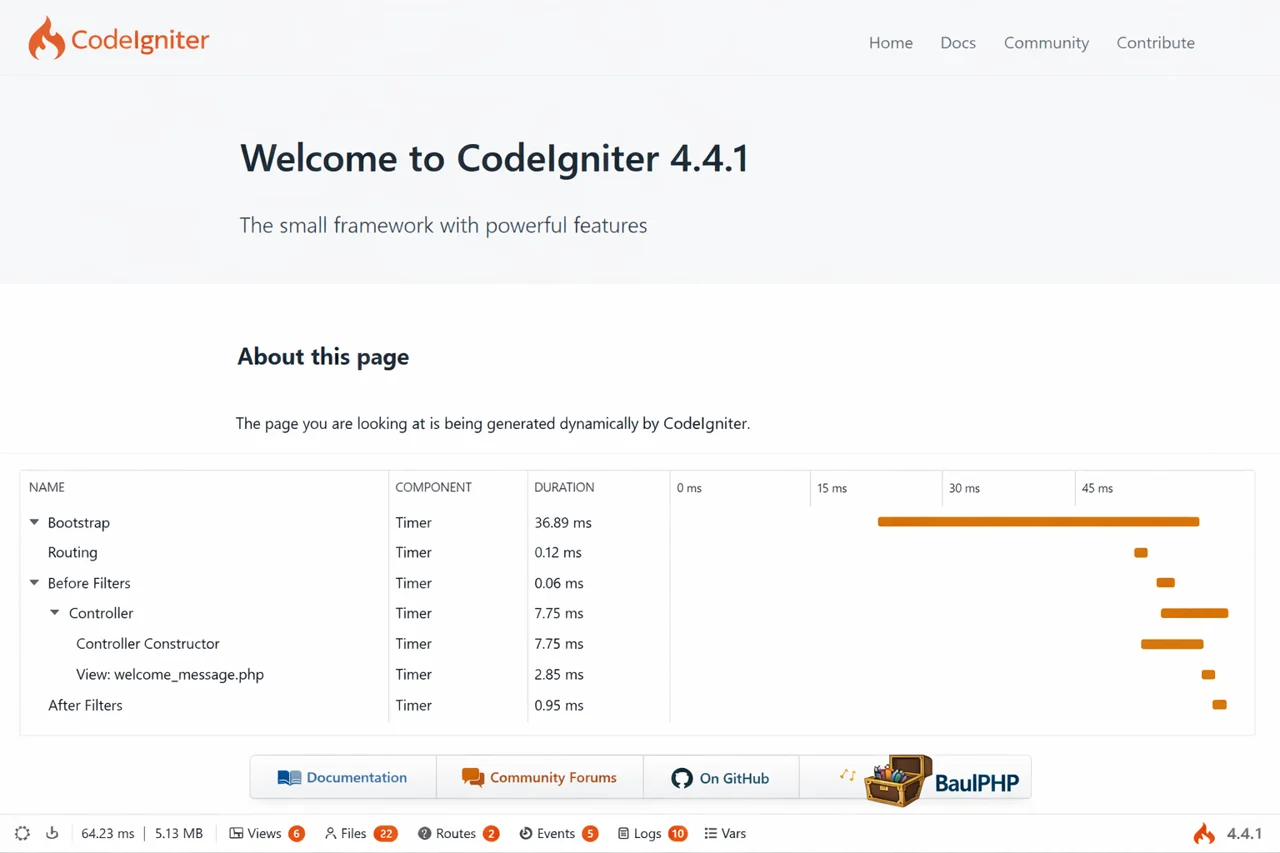Click the 2.85 ms duration cell

(559, 675)
